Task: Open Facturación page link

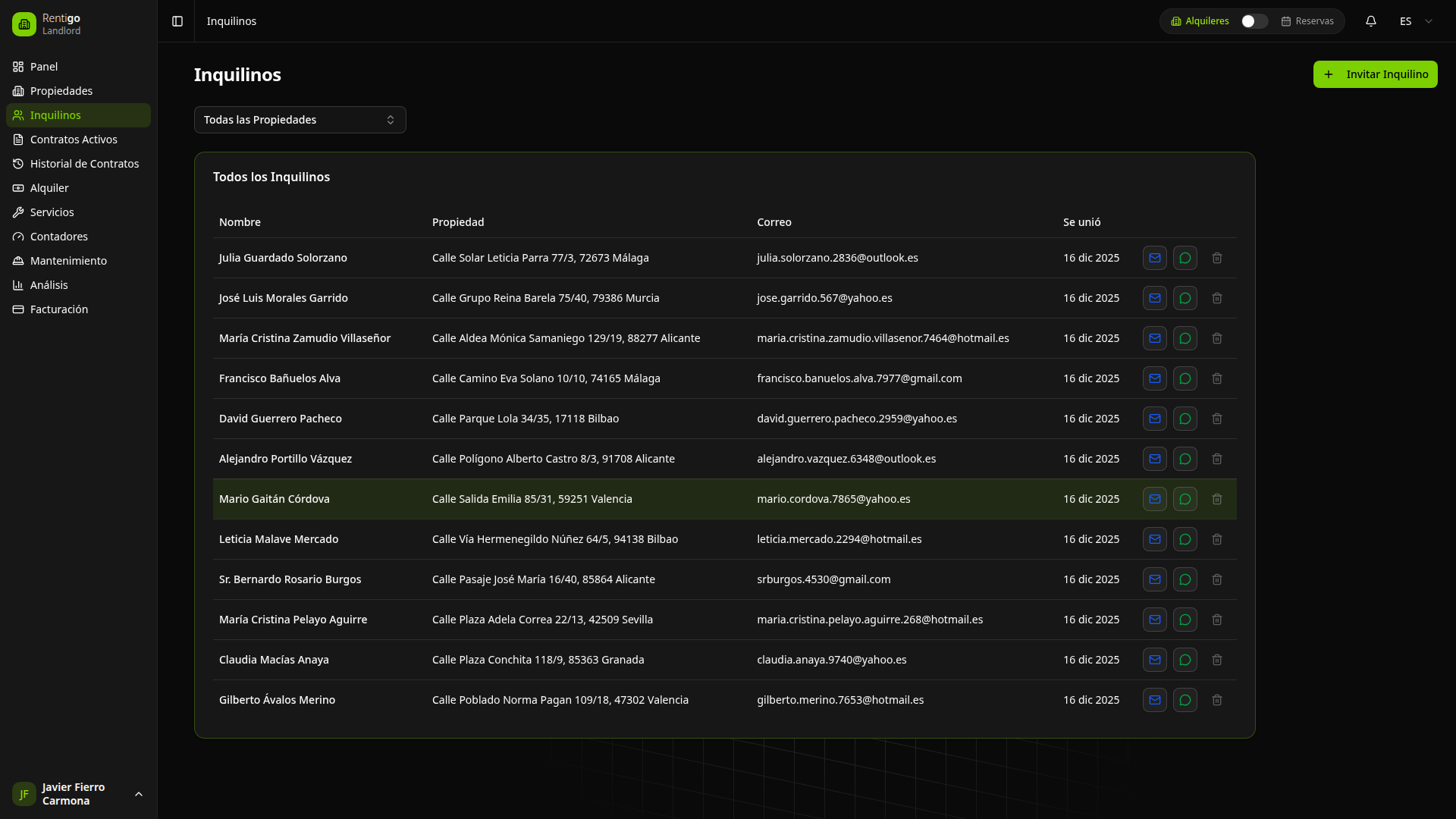Action: pos(59,309)
